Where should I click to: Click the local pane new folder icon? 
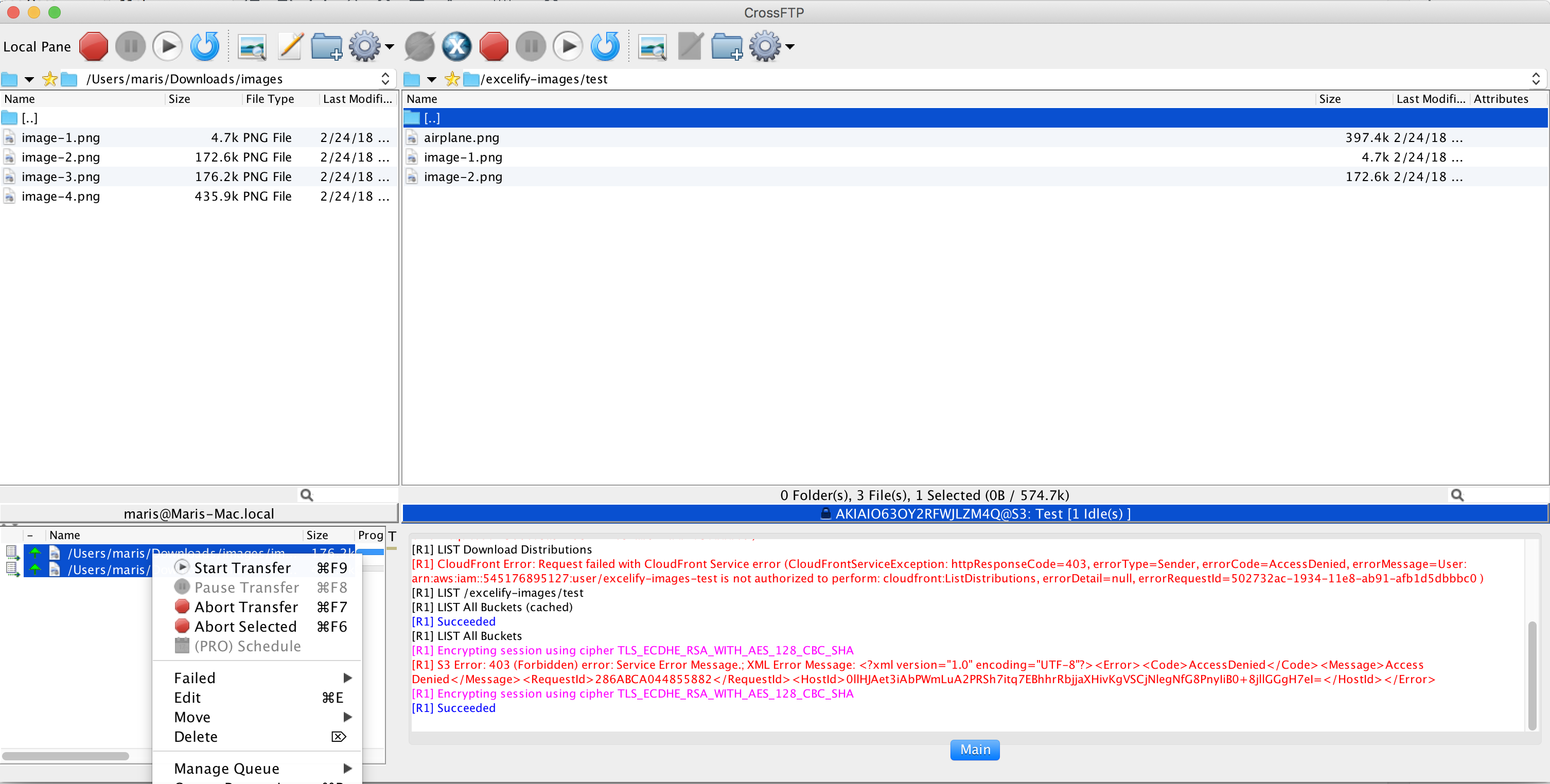point(327,46)
